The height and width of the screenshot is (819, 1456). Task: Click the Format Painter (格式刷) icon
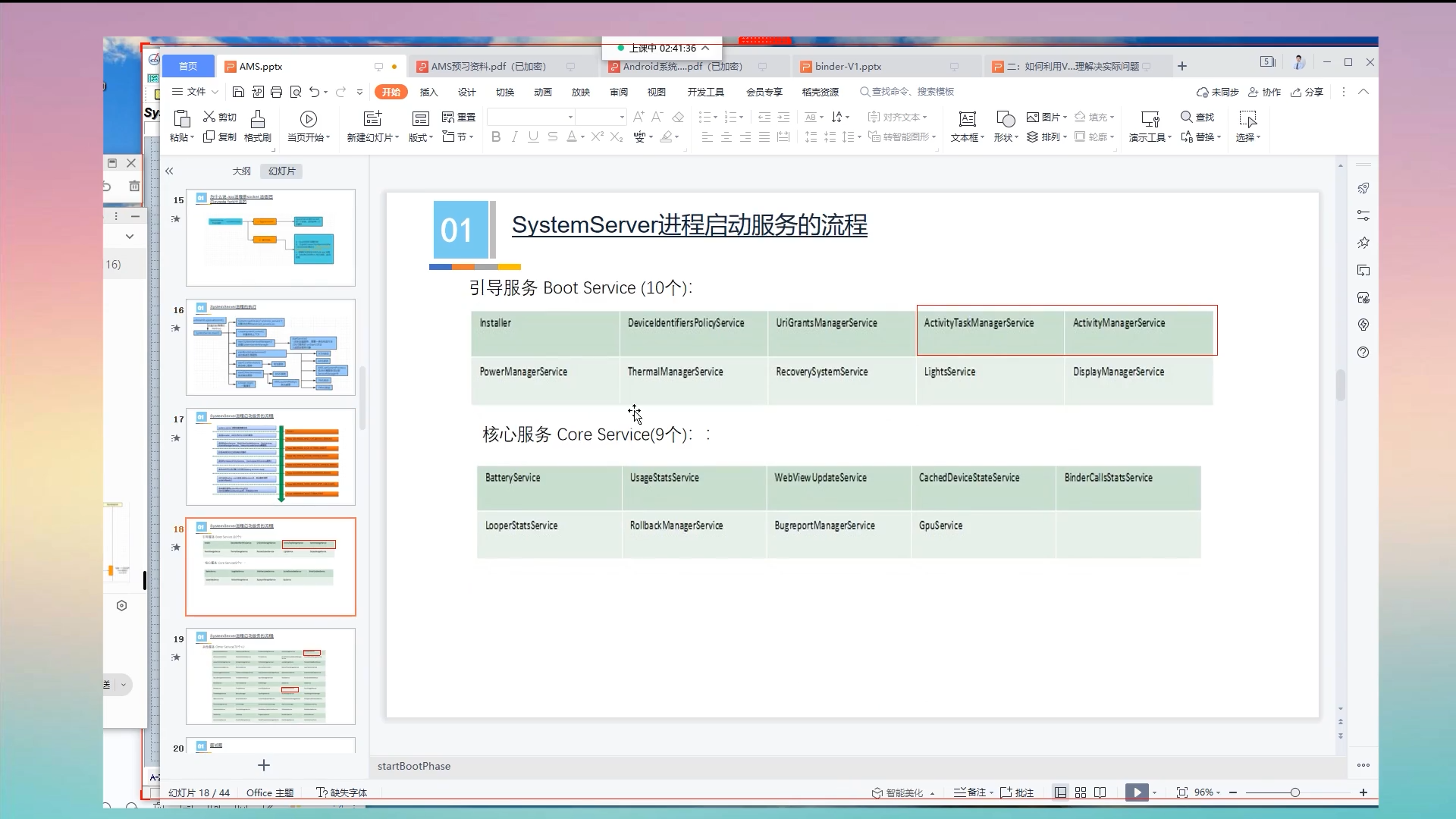(258, 119)
